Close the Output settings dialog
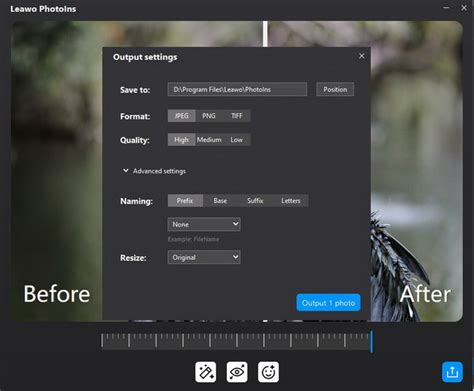This screenshot has width=474, height=391. point(362,56)
